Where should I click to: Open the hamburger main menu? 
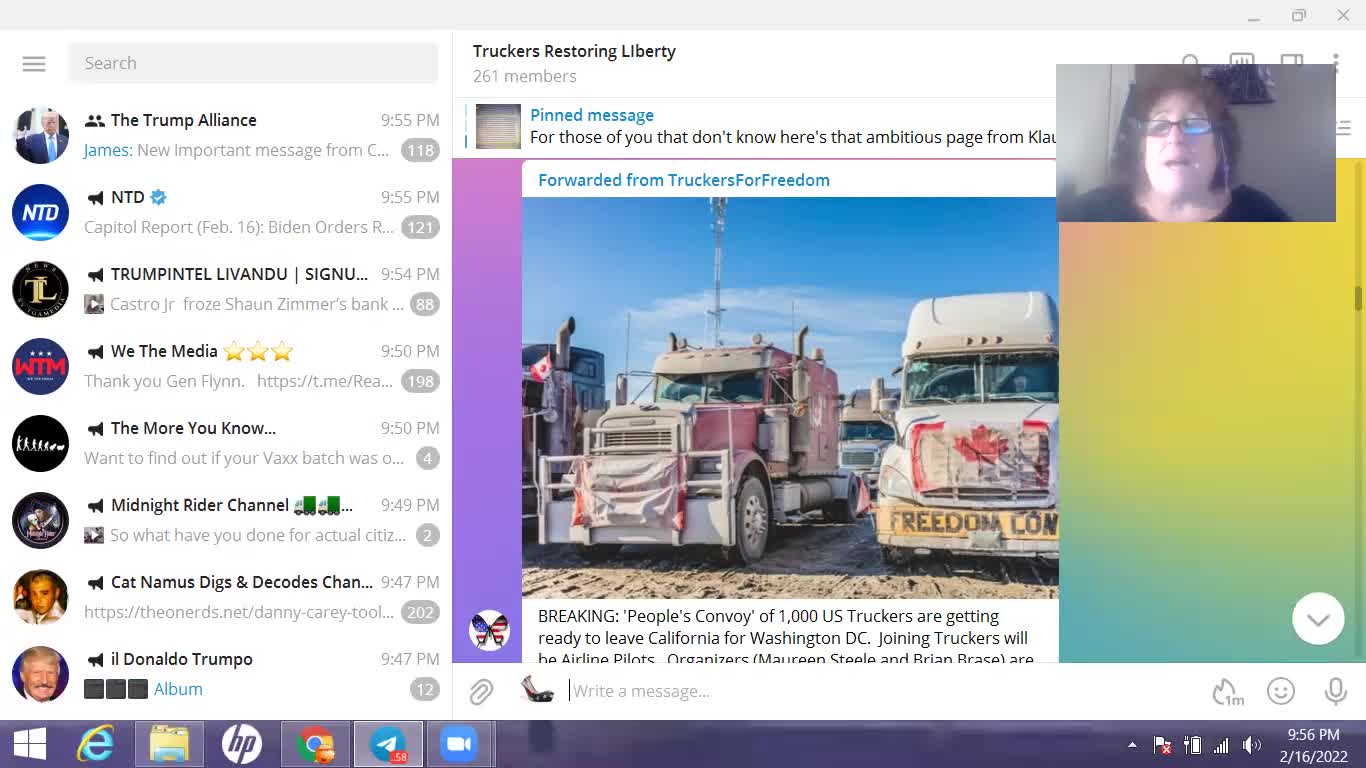[x=34, y=63]
